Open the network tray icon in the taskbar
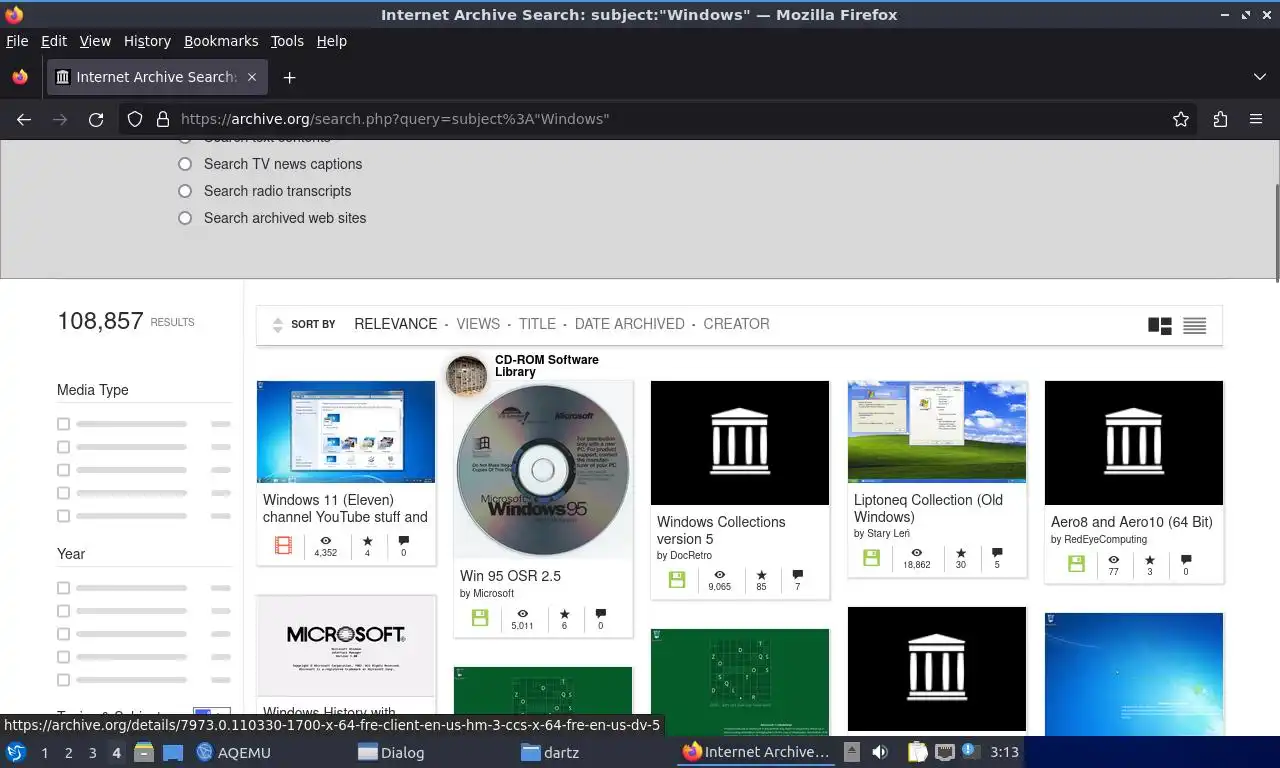This screenshot has height=768, width=1280. [944, 752]
